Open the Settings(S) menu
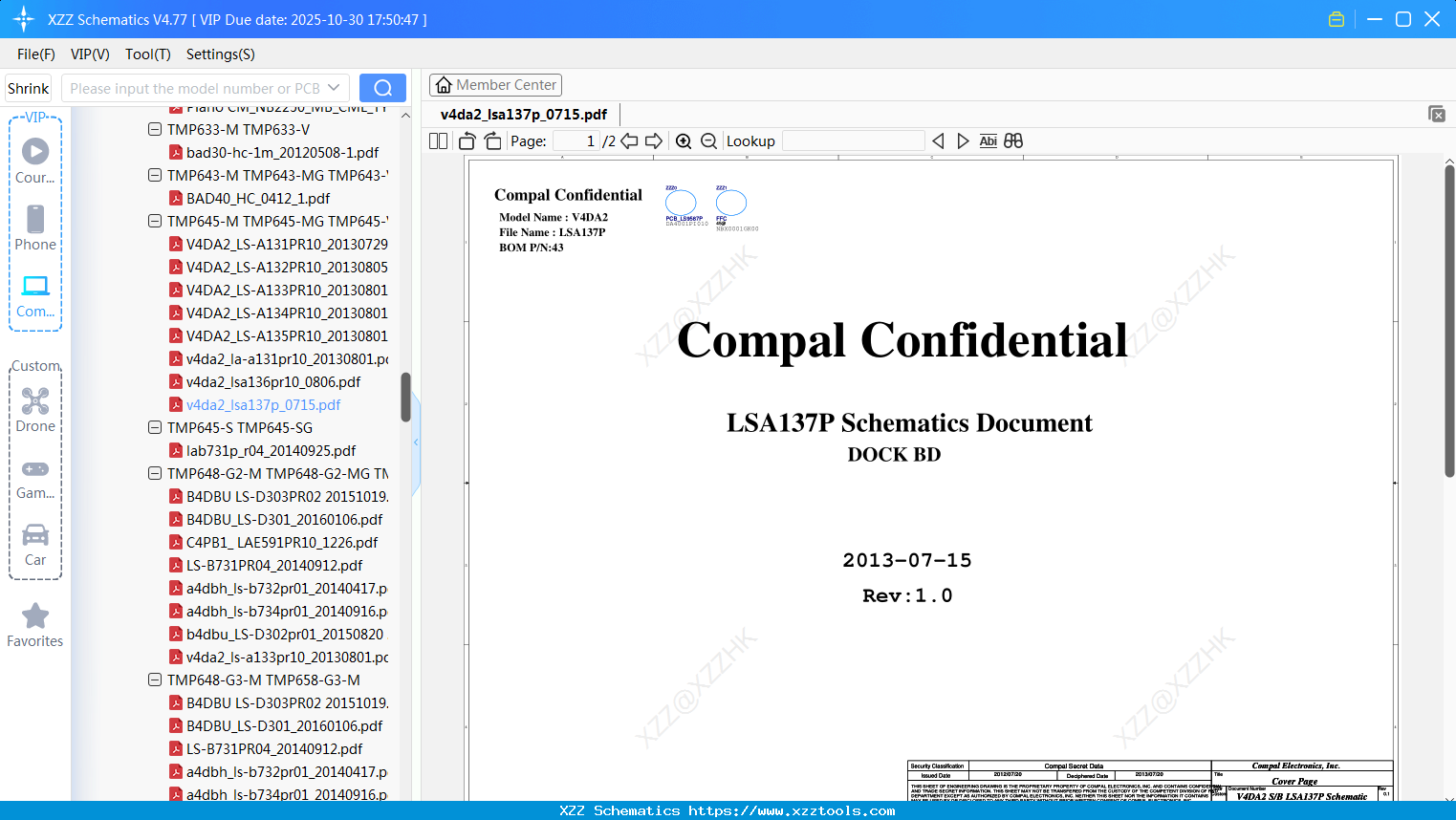The width and height of the screenshot is (1456, 820). (x=221, y=54)
